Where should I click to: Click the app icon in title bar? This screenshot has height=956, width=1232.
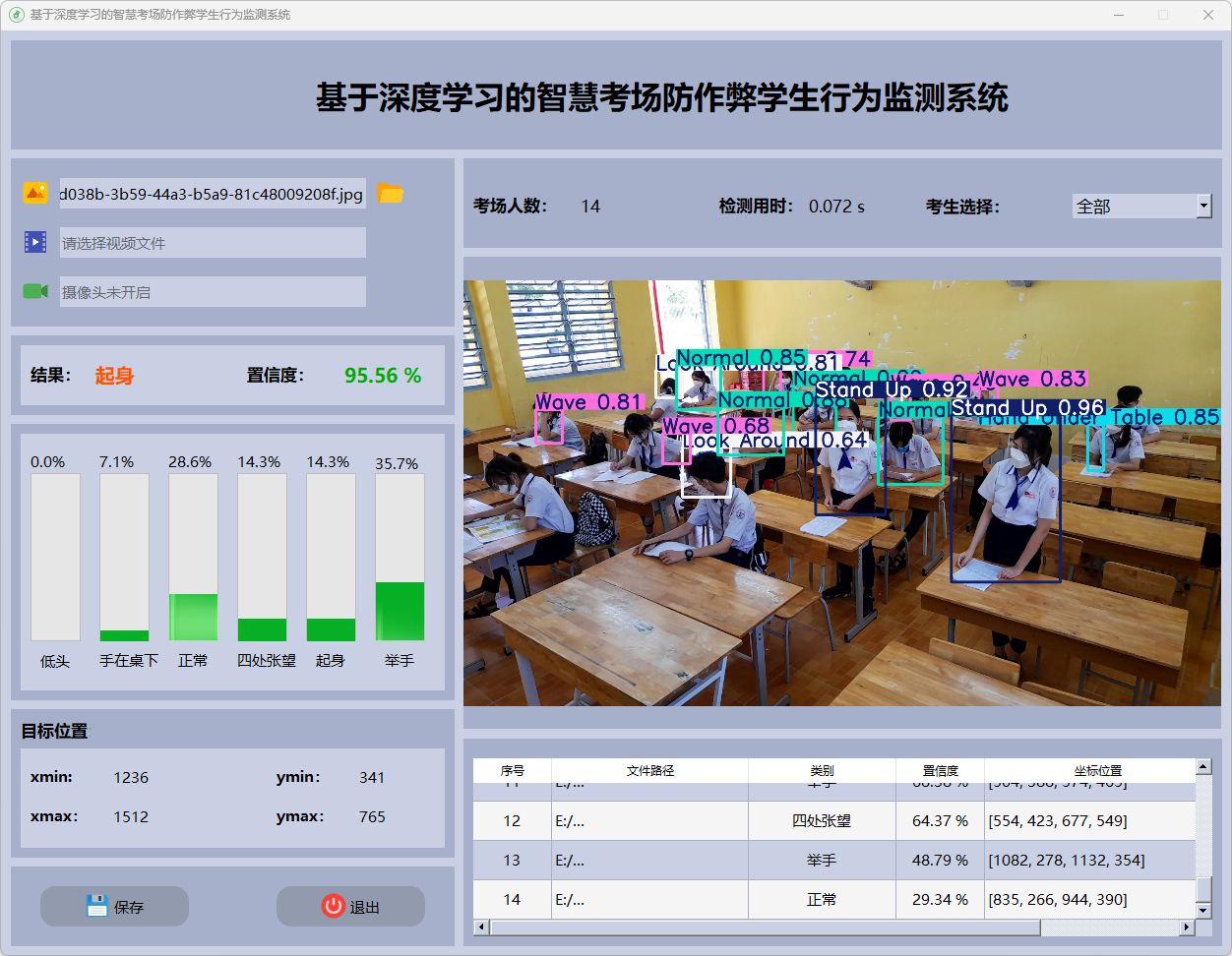[x=16, y=15]
